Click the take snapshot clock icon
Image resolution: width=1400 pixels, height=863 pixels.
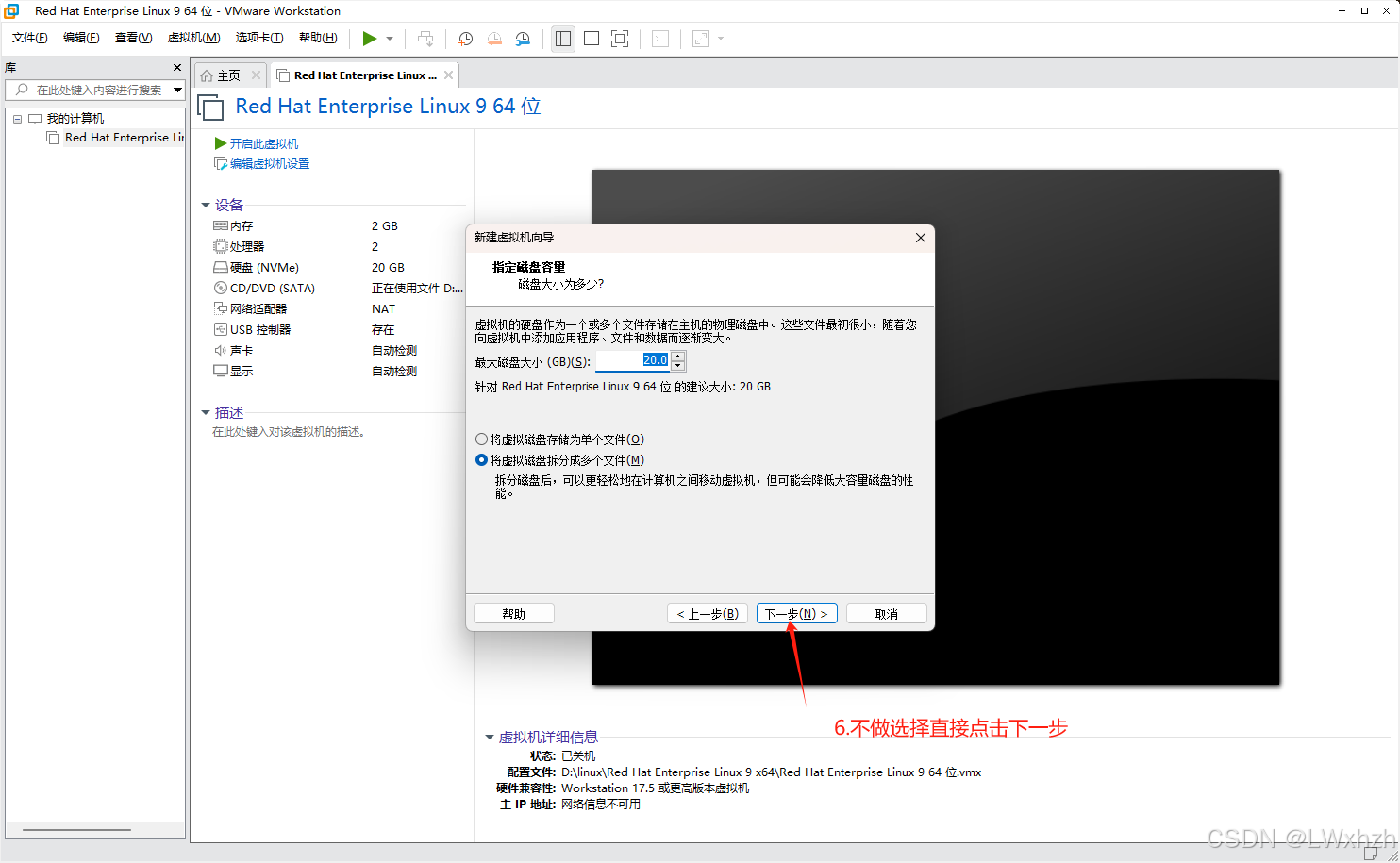pos(466,39)
